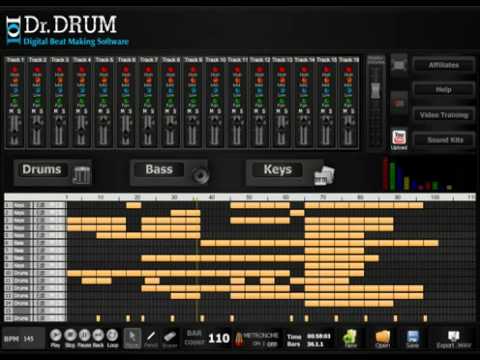Solo Track 8 with its S button

click(175, 111)
